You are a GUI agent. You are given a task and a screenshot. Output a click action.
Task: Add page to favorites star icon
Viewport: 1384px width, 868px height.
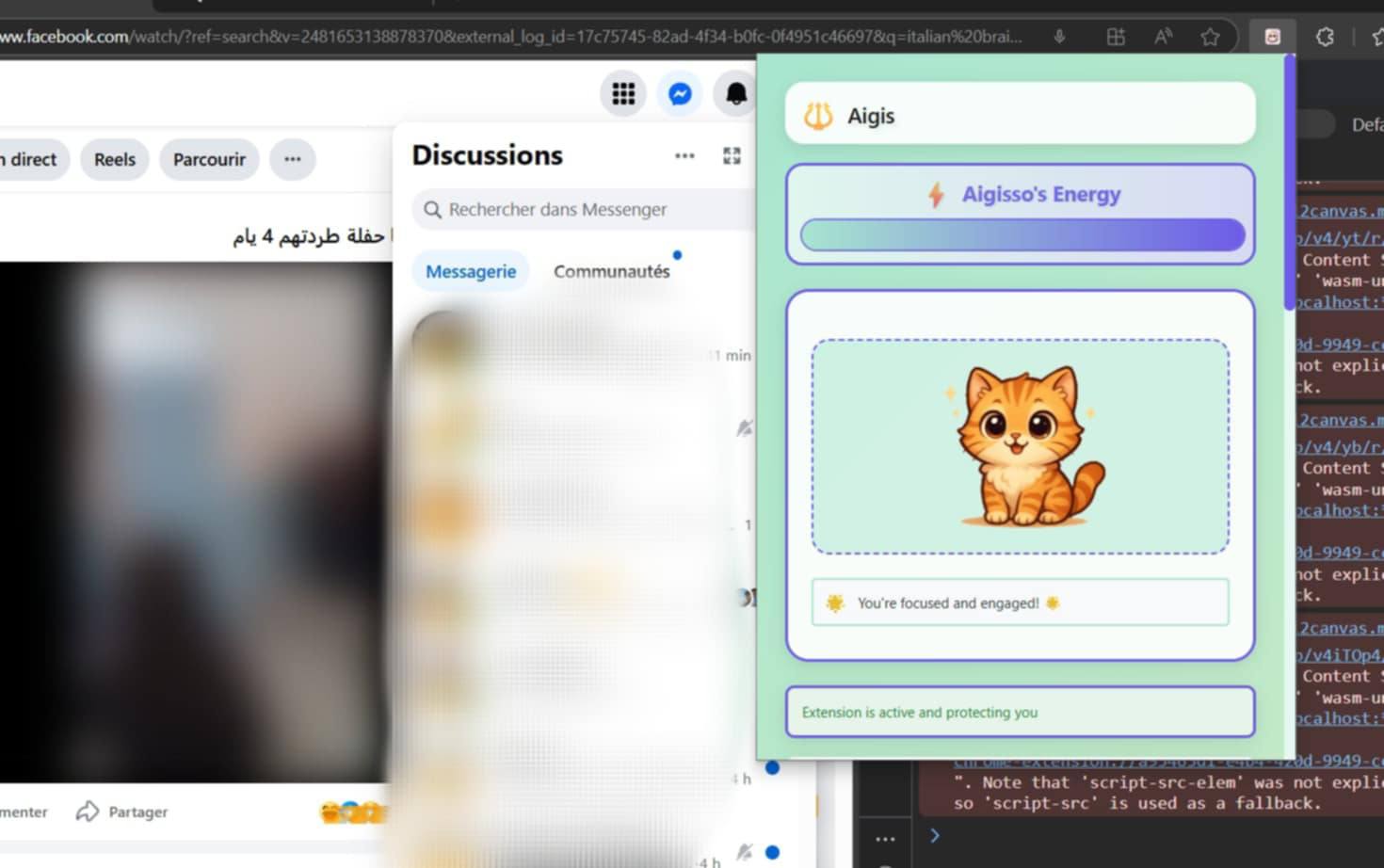click(1210, 37)
